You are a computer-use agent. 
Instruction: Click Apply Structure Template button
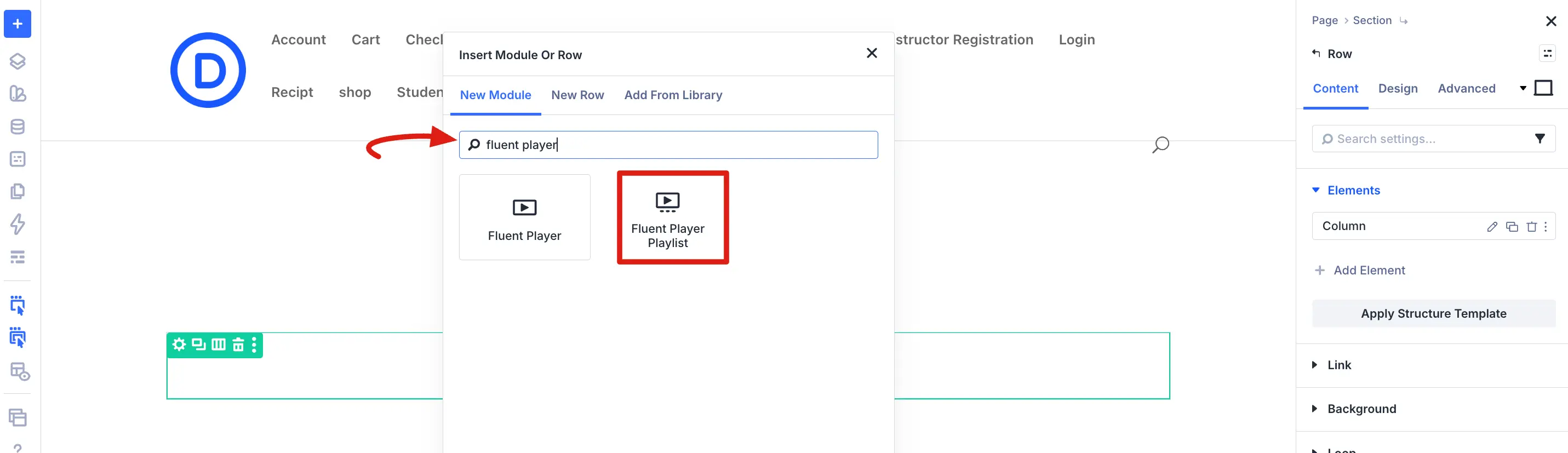coord(1433,313)
